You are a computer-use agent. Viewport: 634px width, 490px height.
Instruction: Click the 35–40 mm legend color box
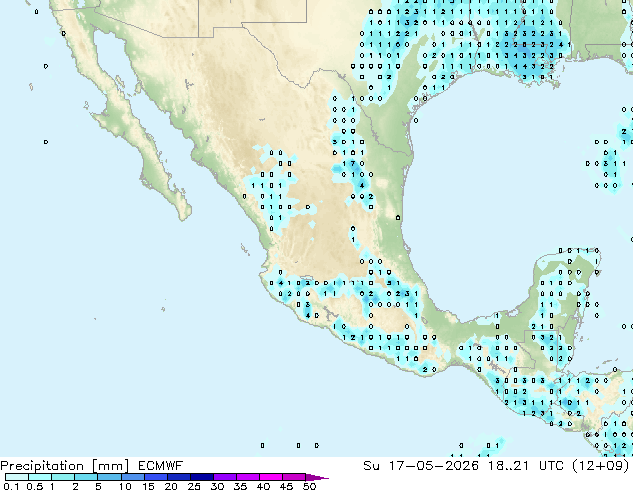tap(247, 477)
